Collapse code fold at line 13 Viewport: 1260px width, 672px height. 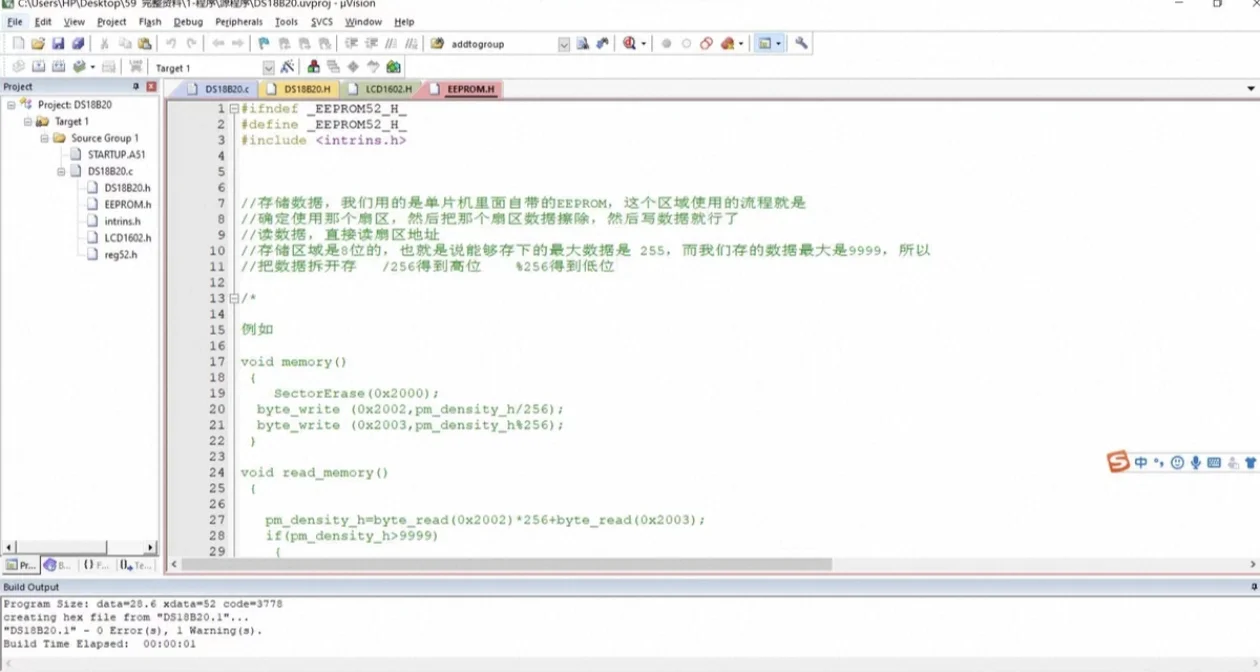(x=233, y=298)
